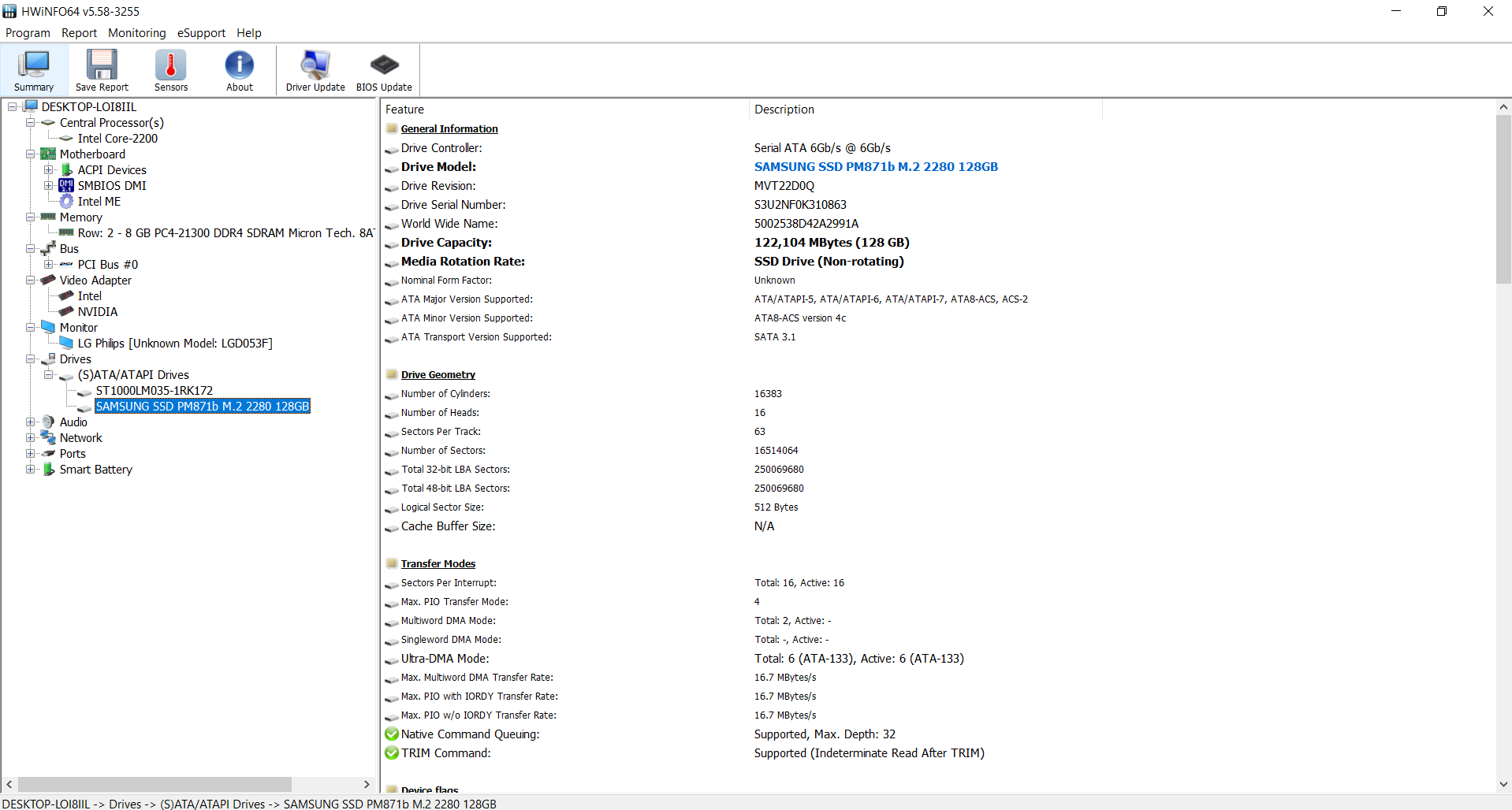This screenshot has height=810, width=1512.
Task: Click the Media Rotation Rate row
Action: point(938,261)
